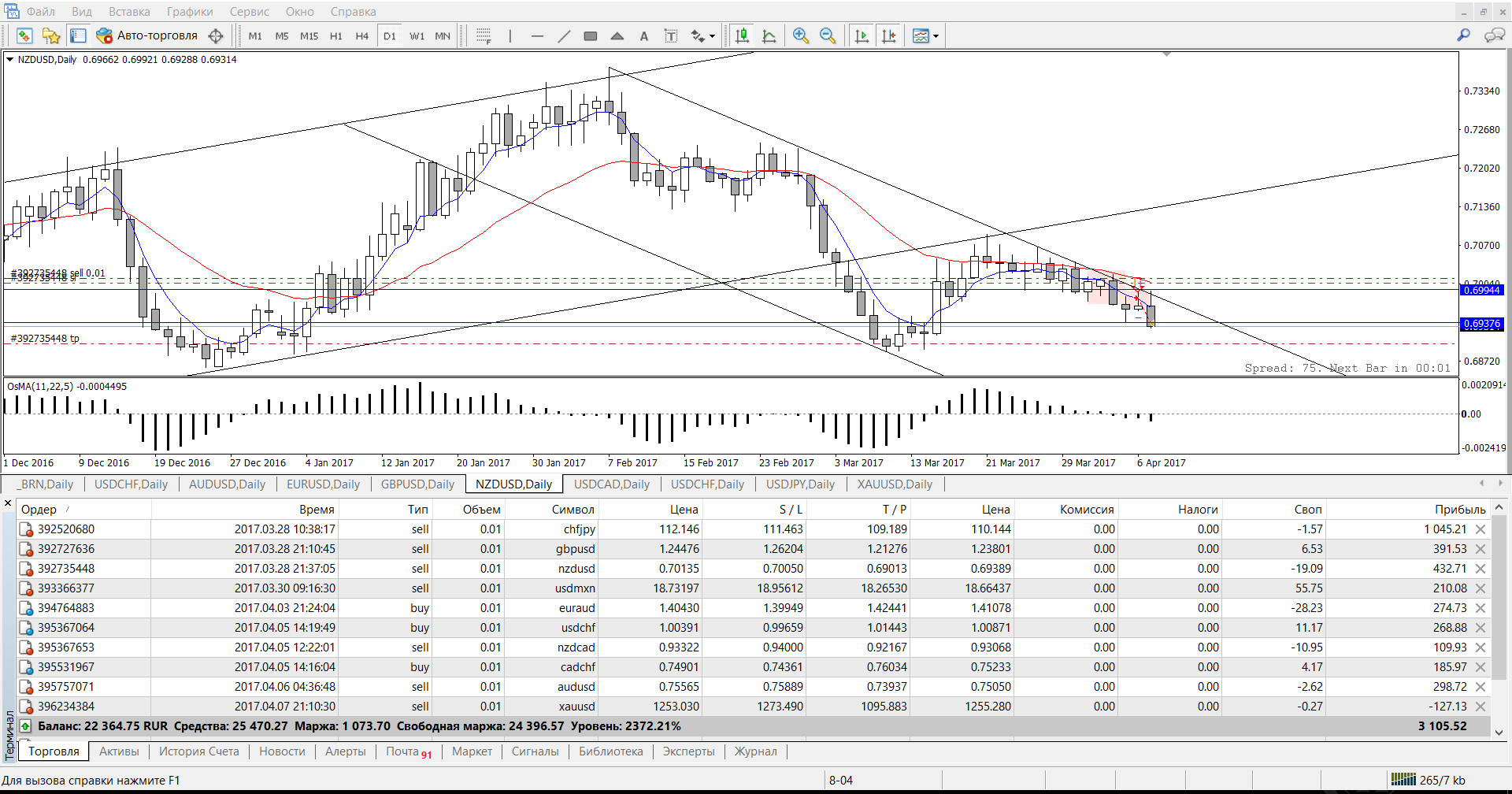Switch chart to H4 timeframe
The image size is (1512, 794).
[362, 35]
